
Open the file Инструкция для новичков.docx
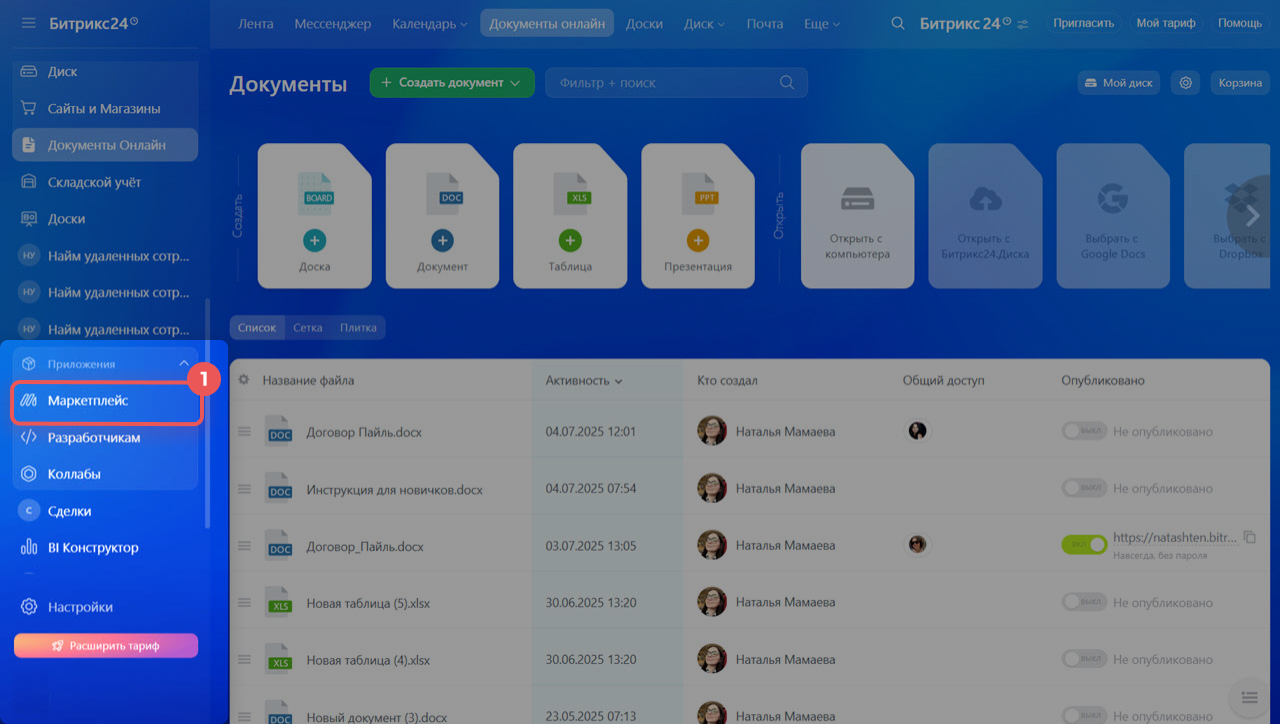[x=394, y=489]
